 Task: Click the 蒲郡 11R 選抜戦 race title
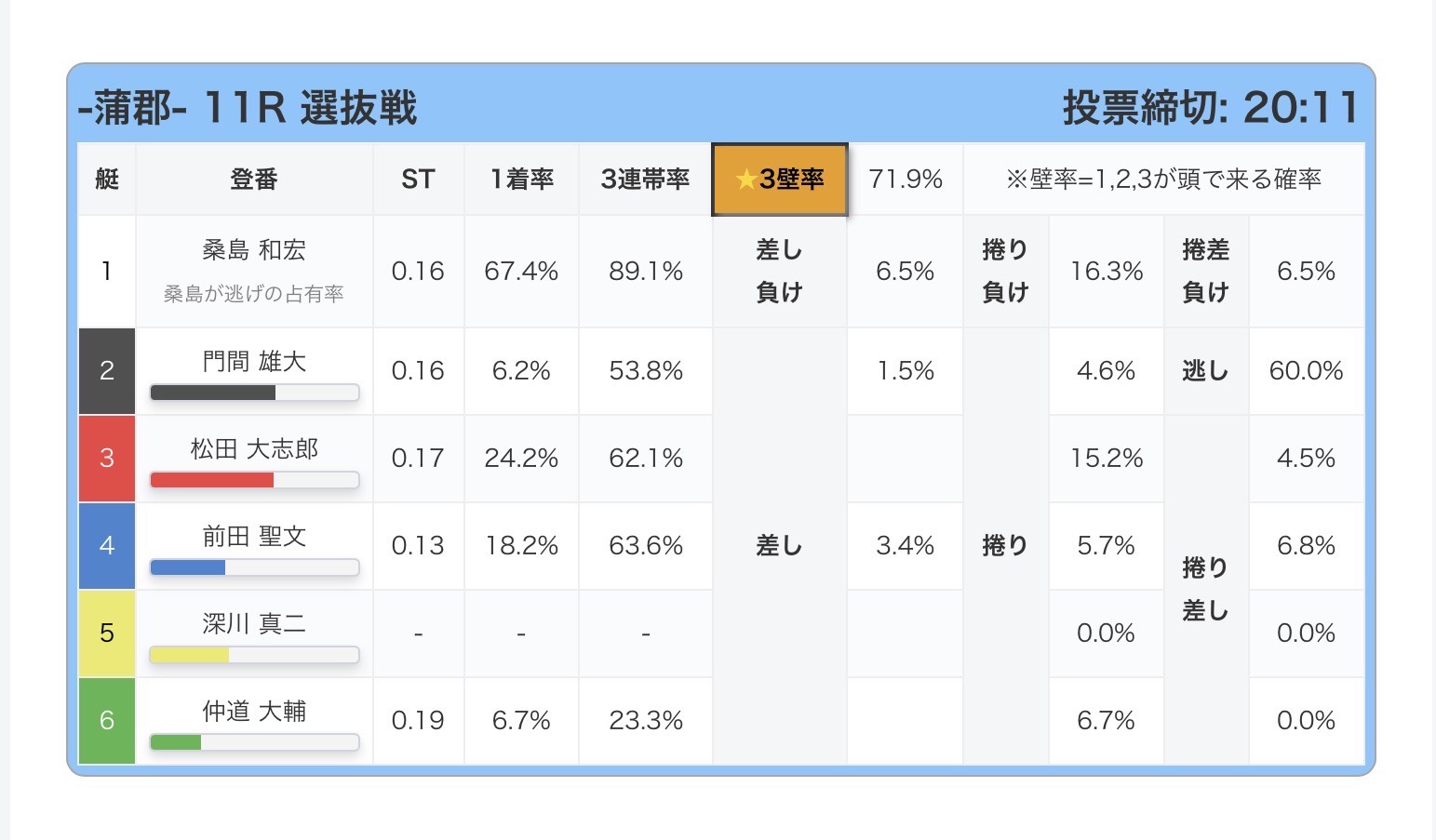[x=248, y=109]
